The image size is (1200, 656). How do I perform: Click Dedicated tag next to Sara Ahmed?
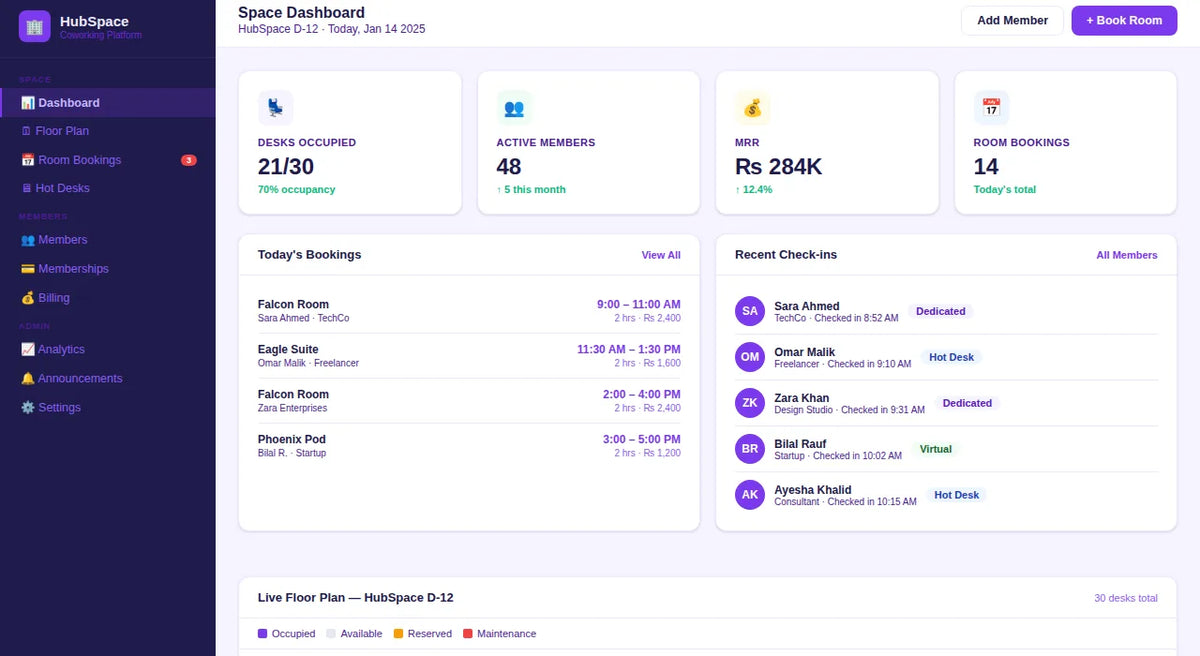click(x=941, y=311)
